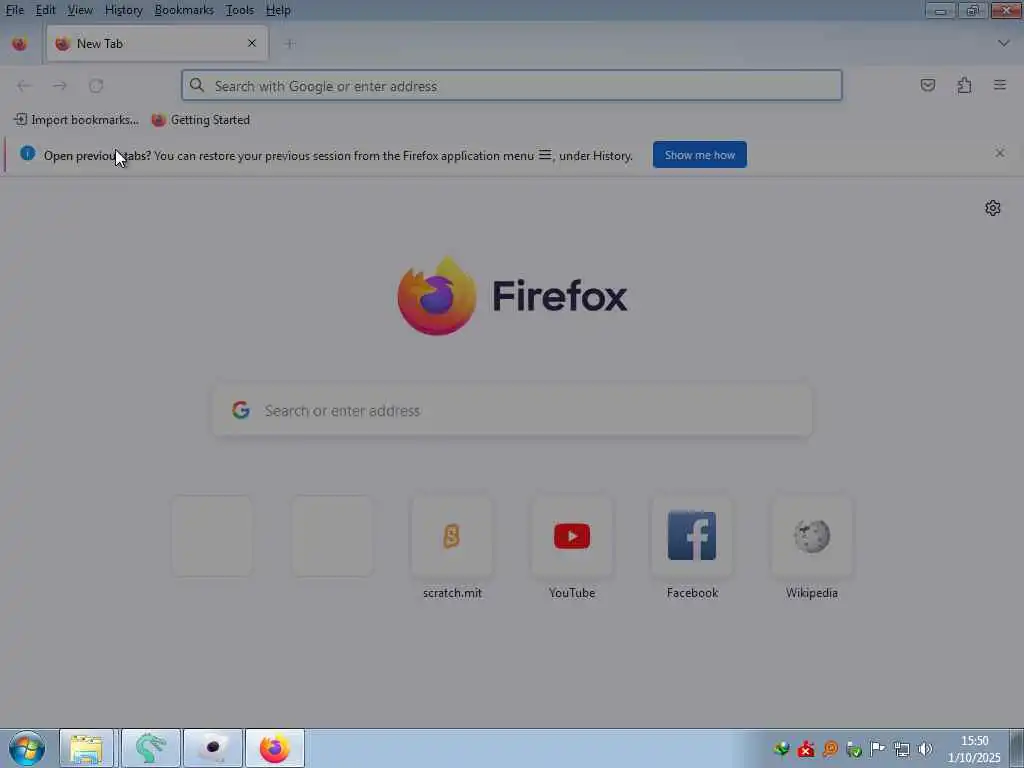Click the Google G icon in search box

[x=241, y=410]
